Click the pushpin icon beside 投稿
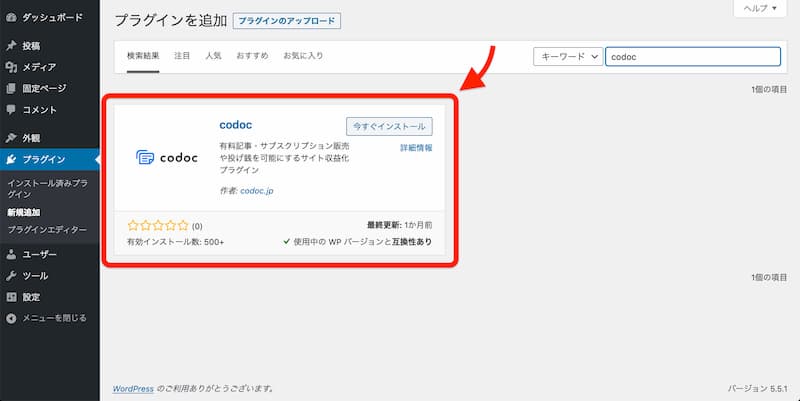Screen dimensions: 800x401 tap(11, 46)
